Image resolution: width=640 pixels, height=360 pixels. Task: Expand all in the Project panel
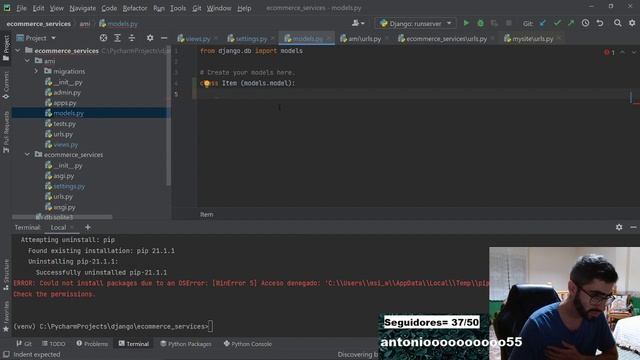tap(118, 38)
